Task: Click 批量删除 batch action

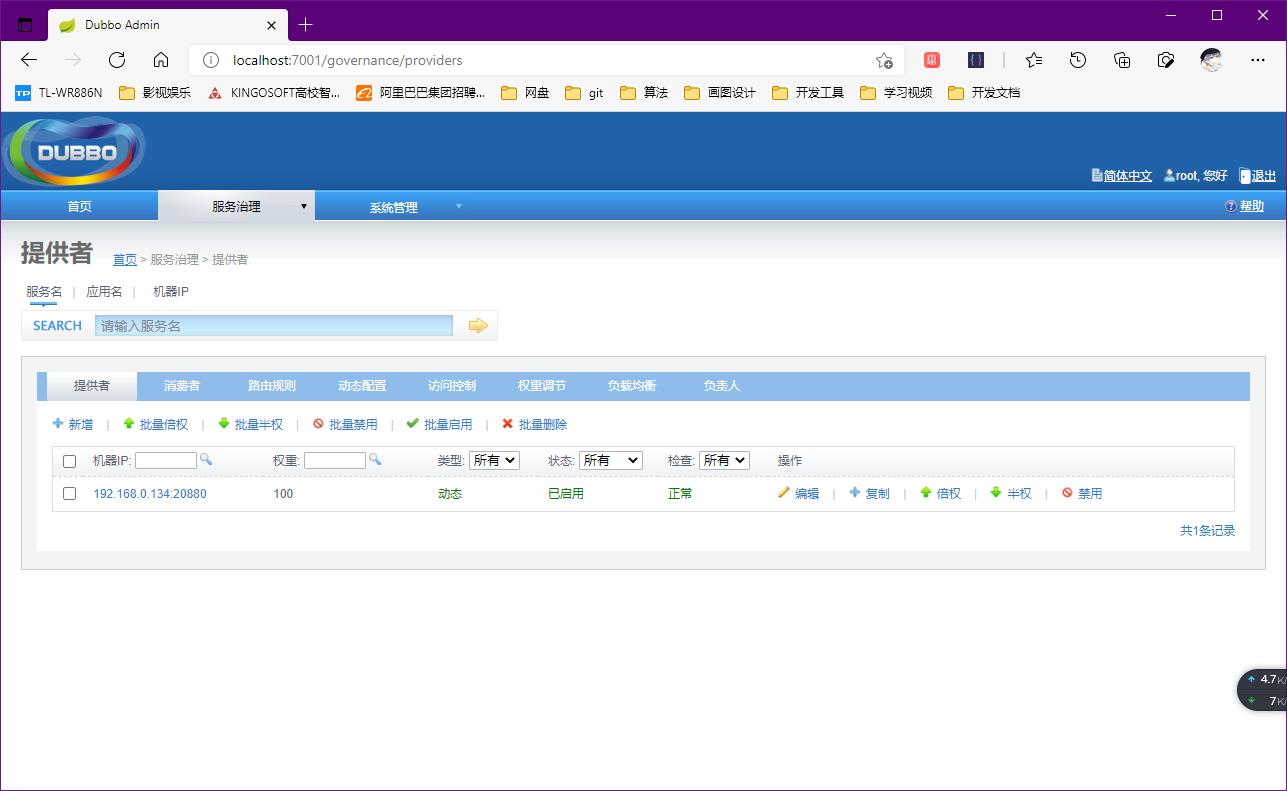Action: (x=534, y=424)
